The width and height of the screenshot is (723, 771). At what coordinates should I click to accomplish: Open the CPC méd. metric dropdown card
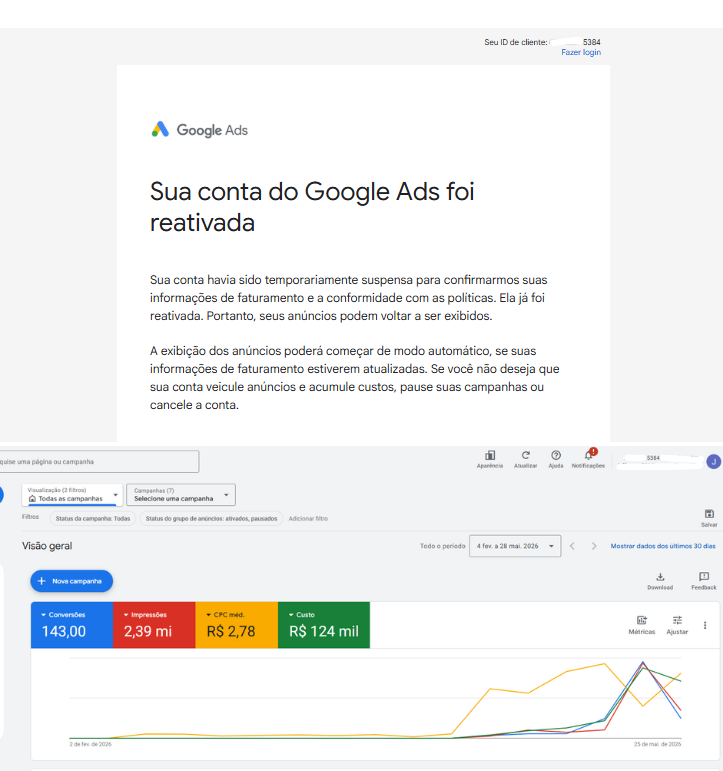[x=237, y=625]
